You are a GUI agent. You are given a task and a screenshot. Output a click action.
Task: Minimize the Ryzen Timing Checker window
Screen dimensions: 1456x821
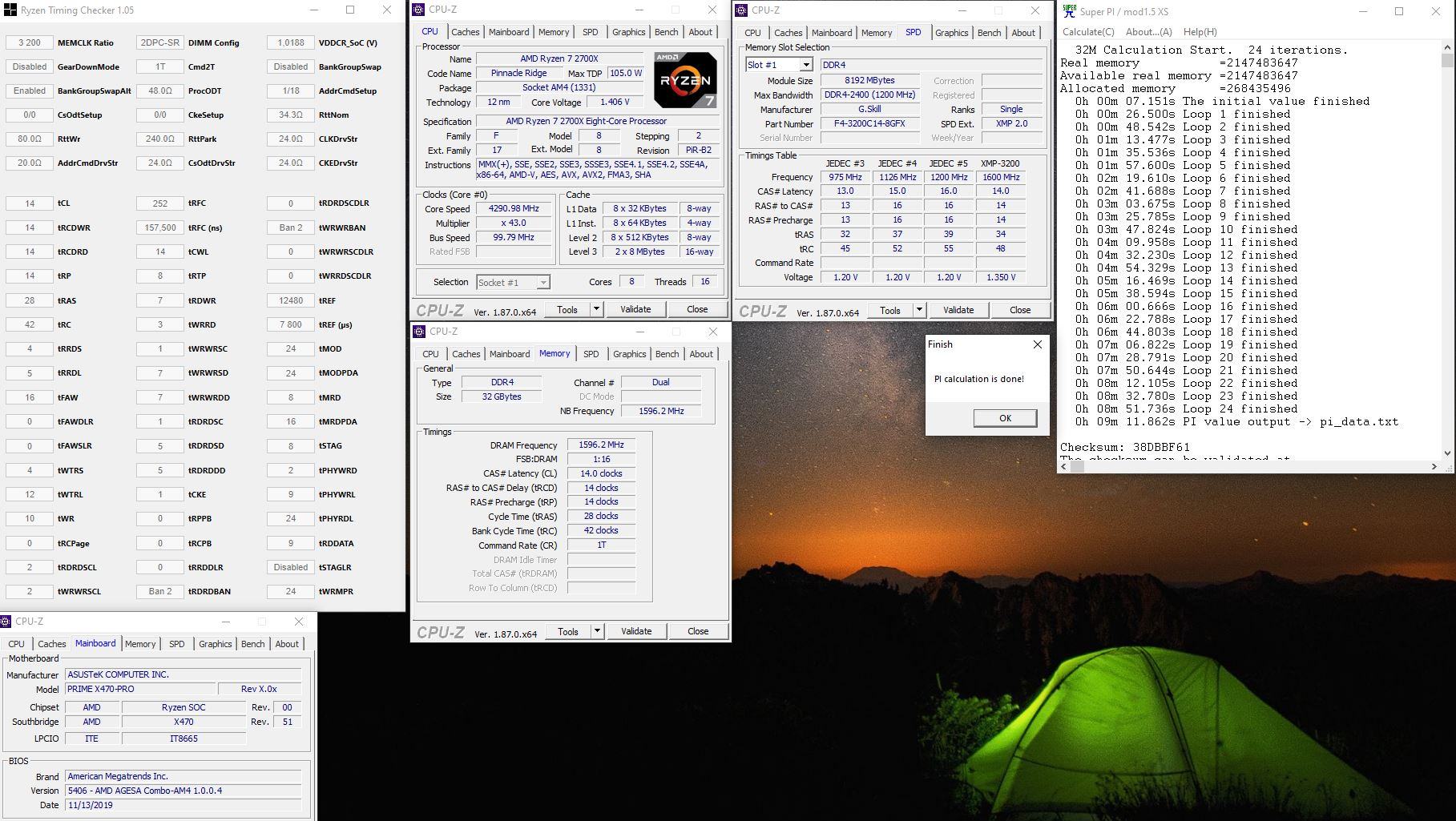click(x=314, y=10)
